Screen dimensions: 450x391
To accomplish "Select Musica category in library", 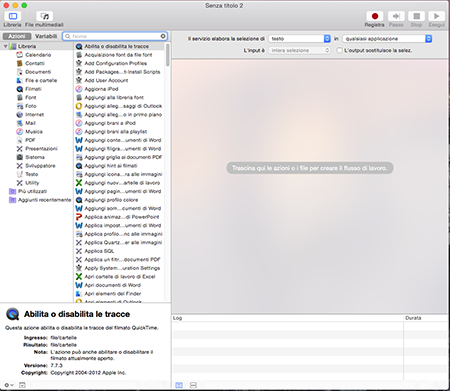I will coord(34,132).
